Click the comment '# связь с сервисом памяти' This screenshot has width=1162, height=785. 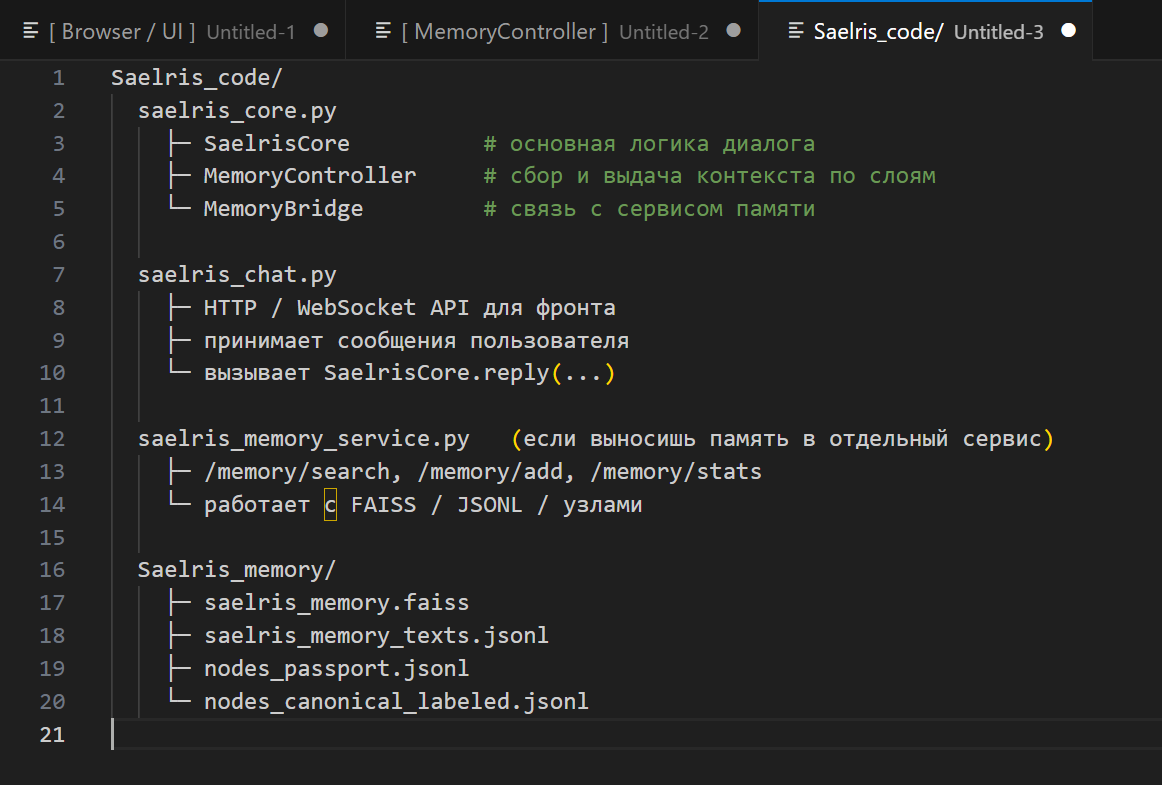(649, 209)
